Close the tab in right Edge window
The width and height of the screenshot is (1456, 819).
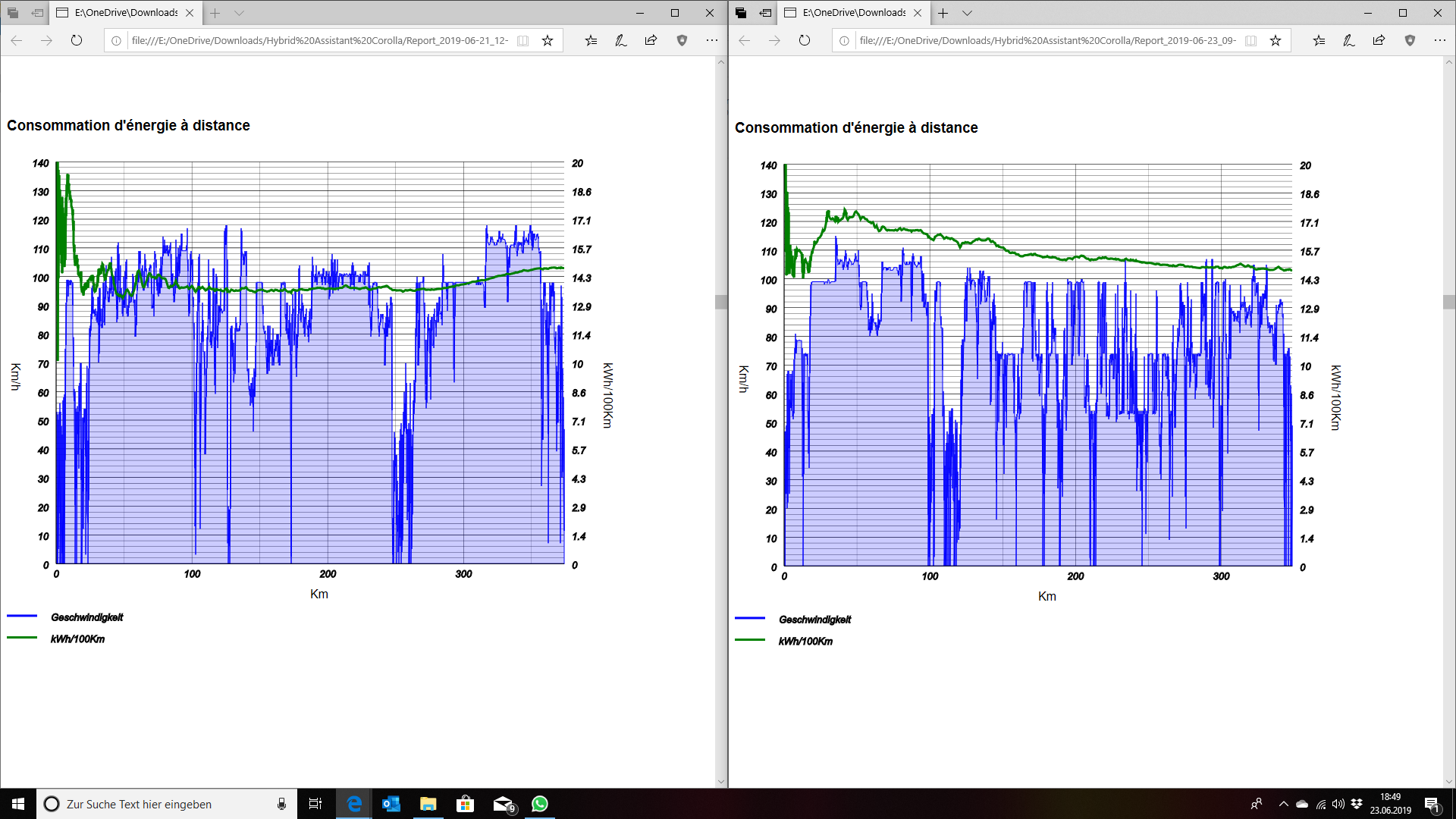(918, 13)
